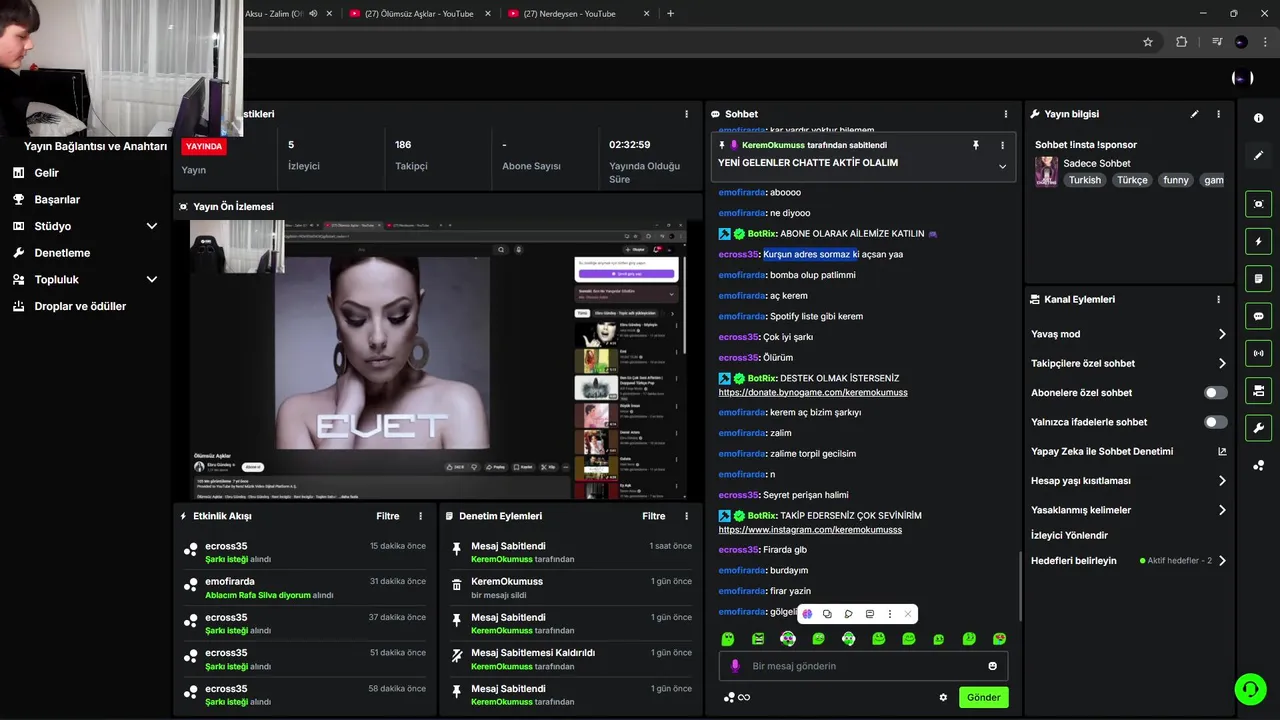Toggle the broadcast signal widget icon
The image size is (1280, 720).
click(x=1258, y=353)
